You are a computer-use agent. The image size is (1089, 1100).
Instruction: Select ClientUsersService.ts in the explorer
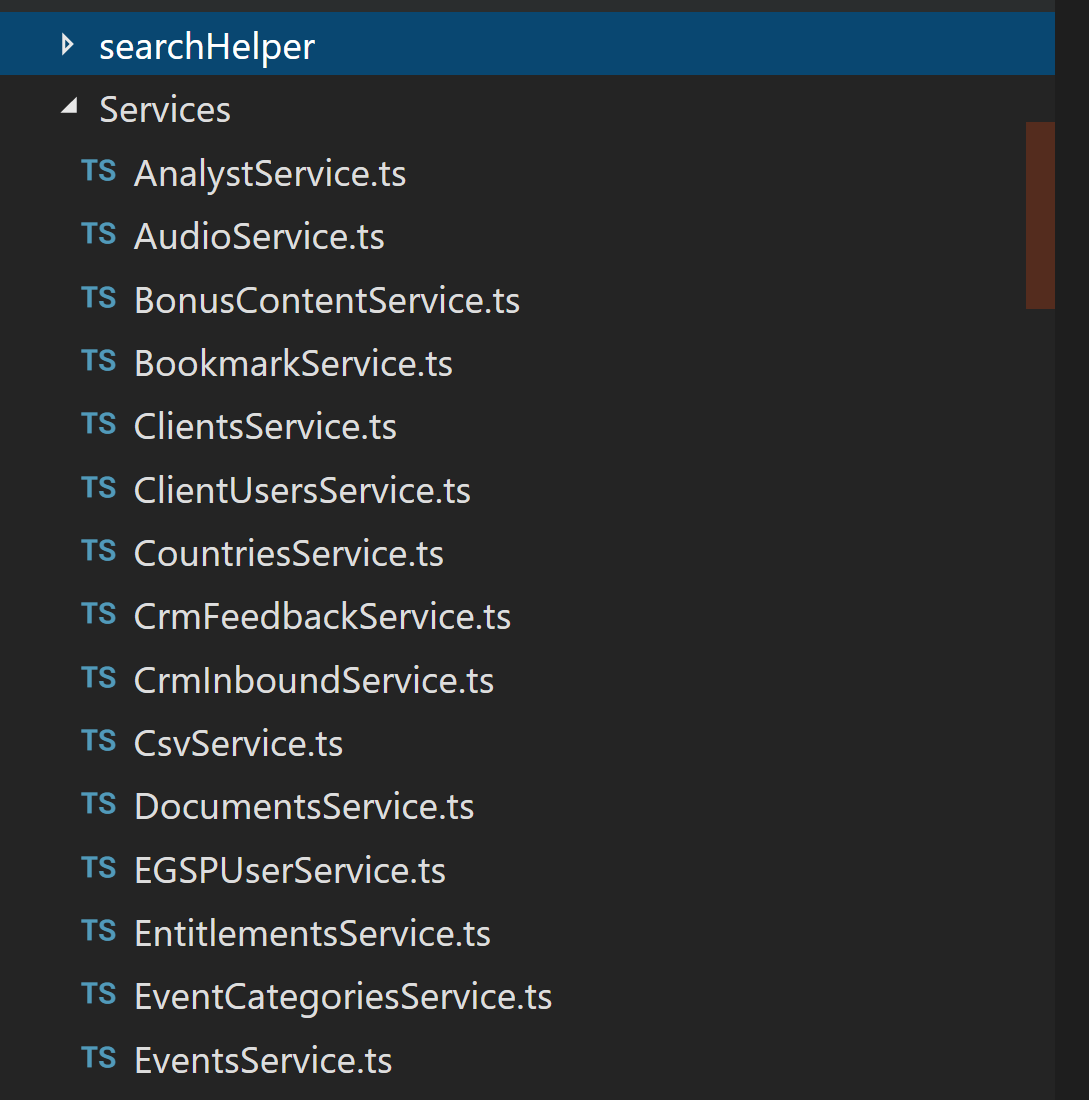click(301, 488)
